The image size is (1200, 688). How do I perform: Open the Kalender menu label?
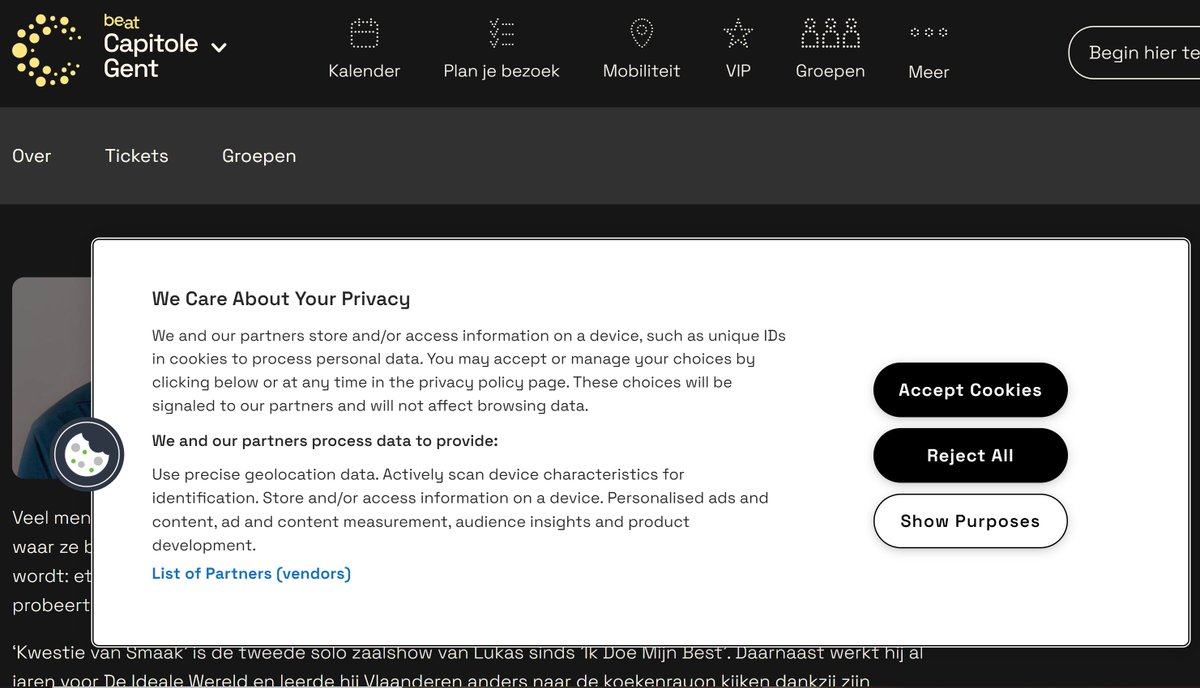pyautogui.click(x=364, y=71)
